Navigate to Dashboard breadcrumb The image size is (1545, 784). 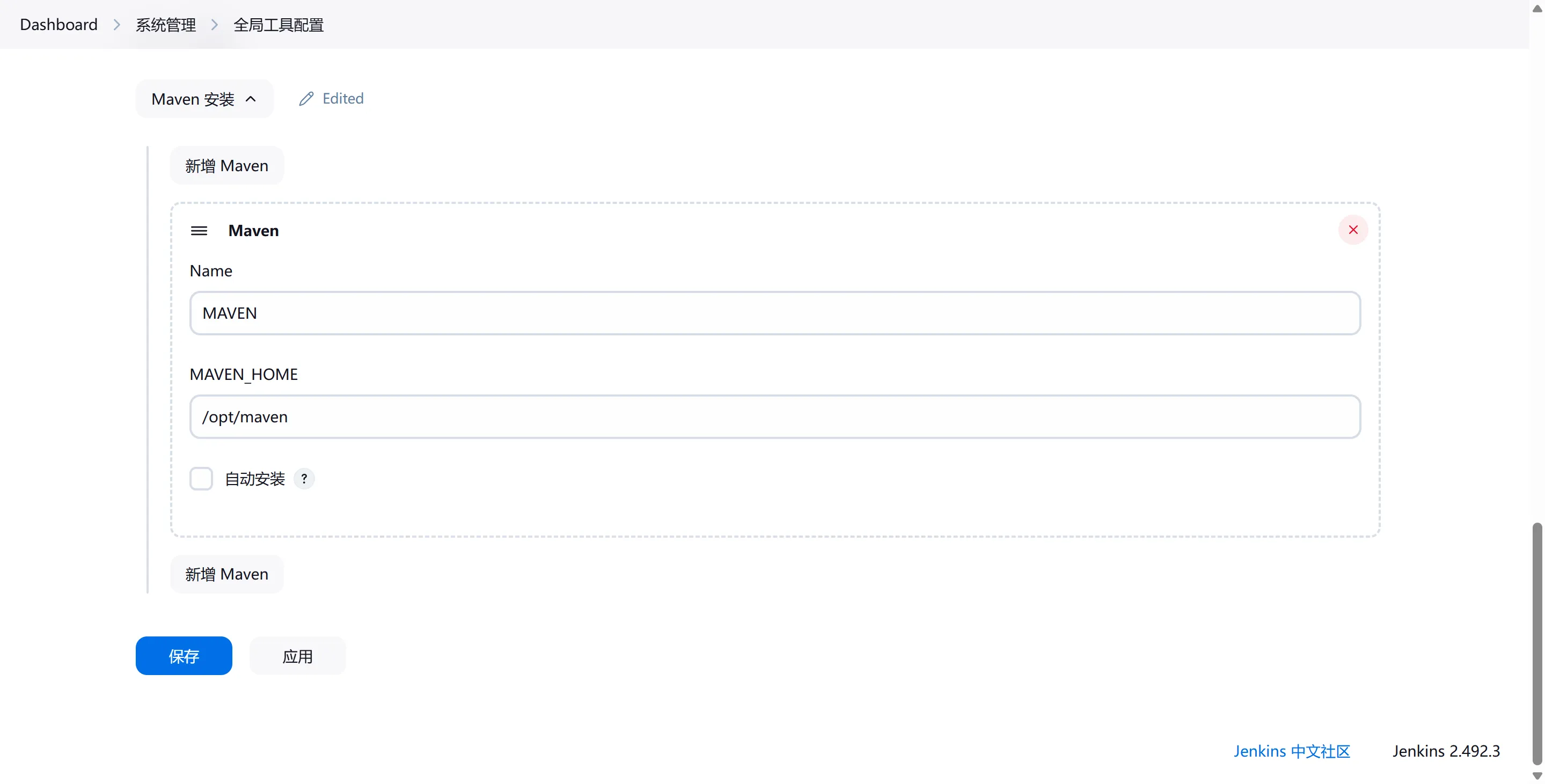click(x=58, y=25)
